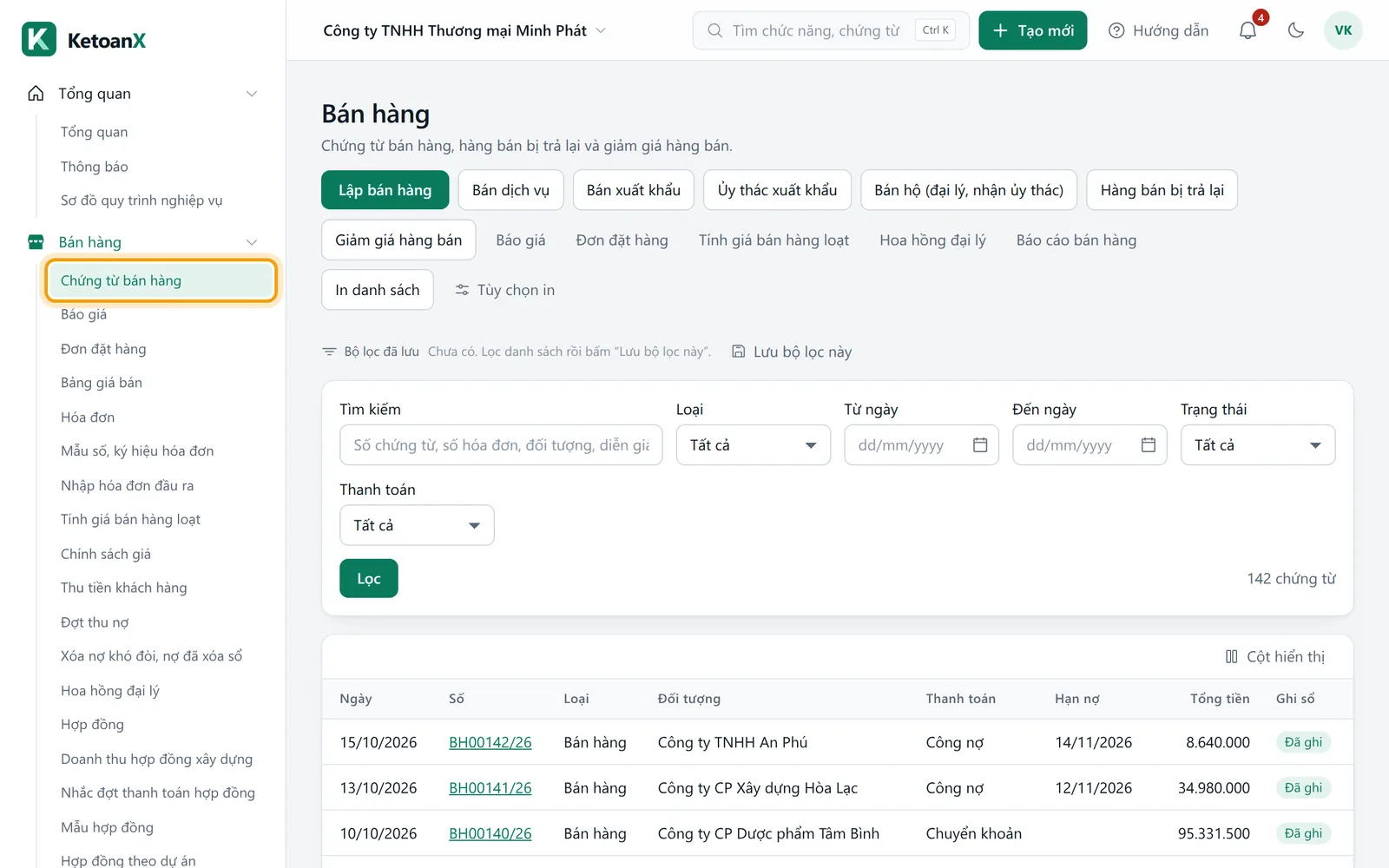The height and width of the screenshot is (868, 1389).
Task: Open the Loại dropdown
Action: coord(754,445)
